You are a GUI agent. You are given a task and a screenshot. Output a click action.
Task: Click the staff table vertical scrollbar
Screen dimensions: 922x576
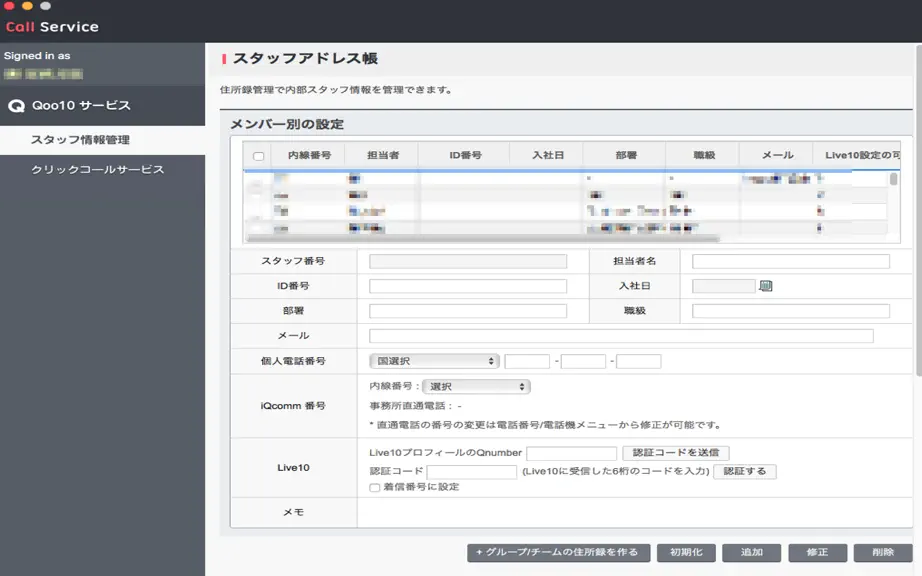click(894, 179)
